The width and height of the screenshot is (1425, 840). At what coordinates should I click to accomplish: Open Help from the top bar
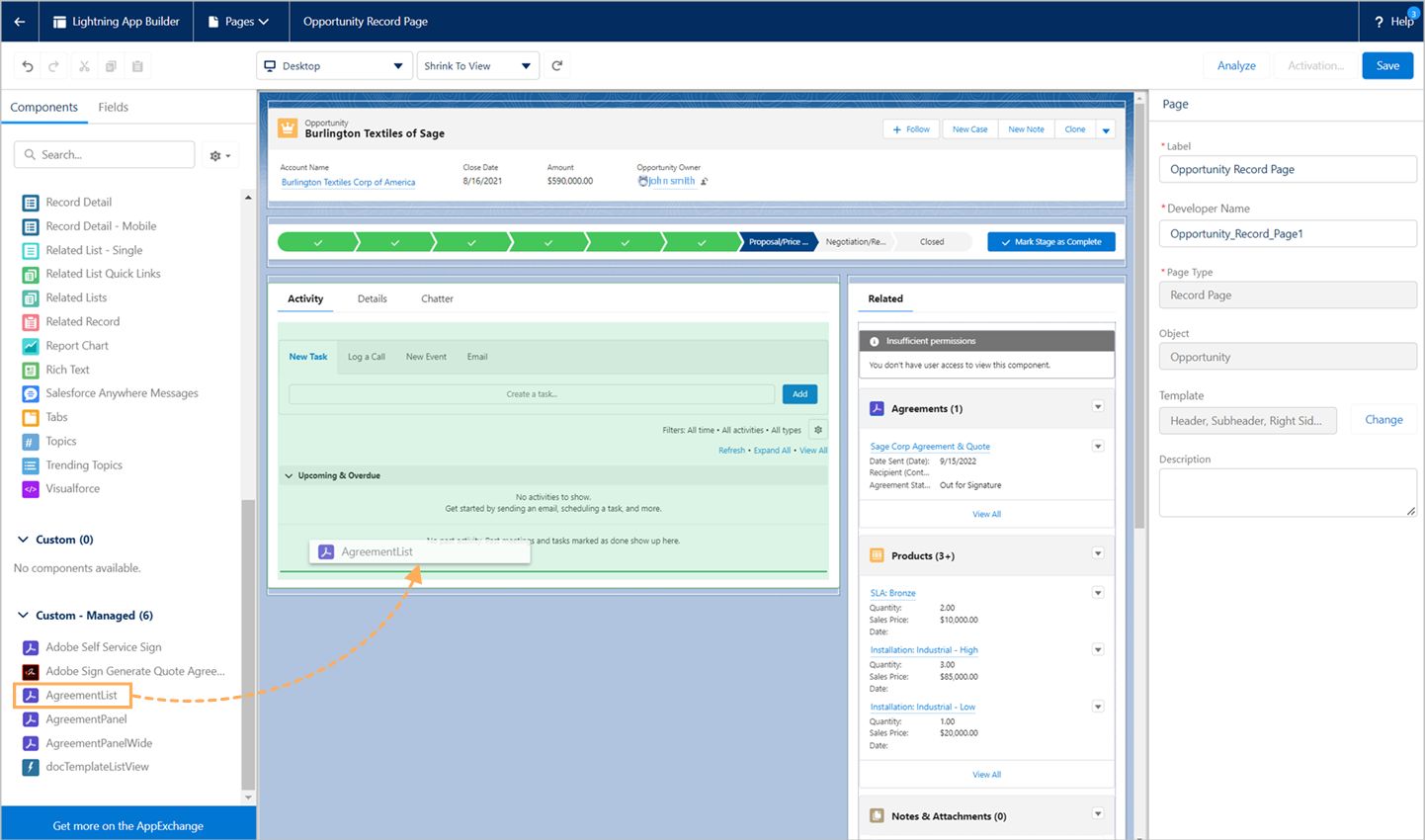pos(1394,21)
